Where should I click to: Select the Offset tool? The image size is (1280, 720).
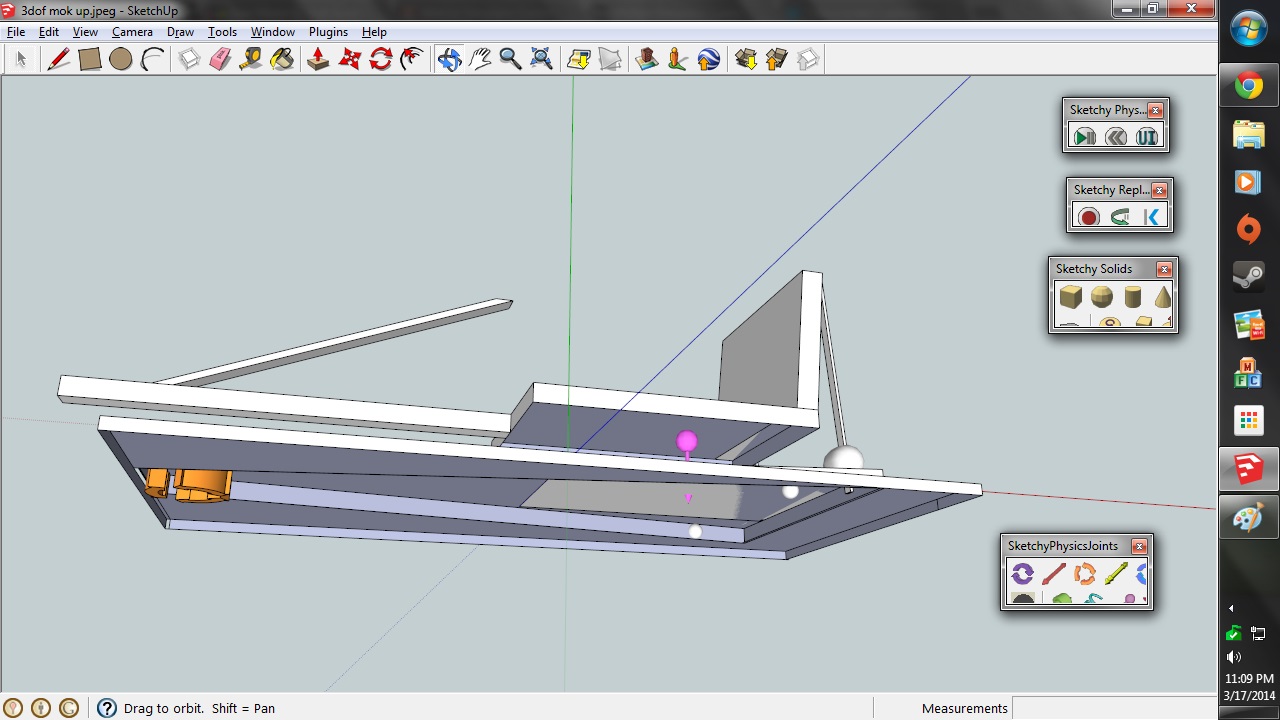point(411,60)
